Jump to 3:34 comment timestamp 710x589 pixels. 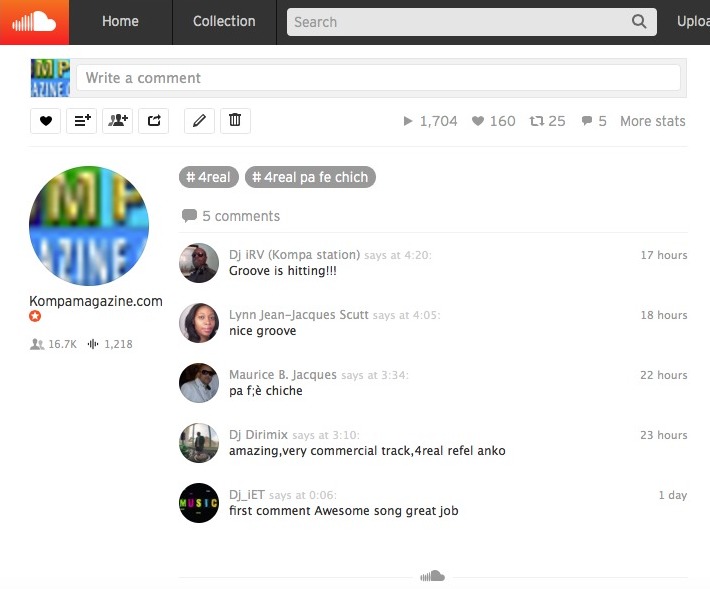tap(394, 375)
